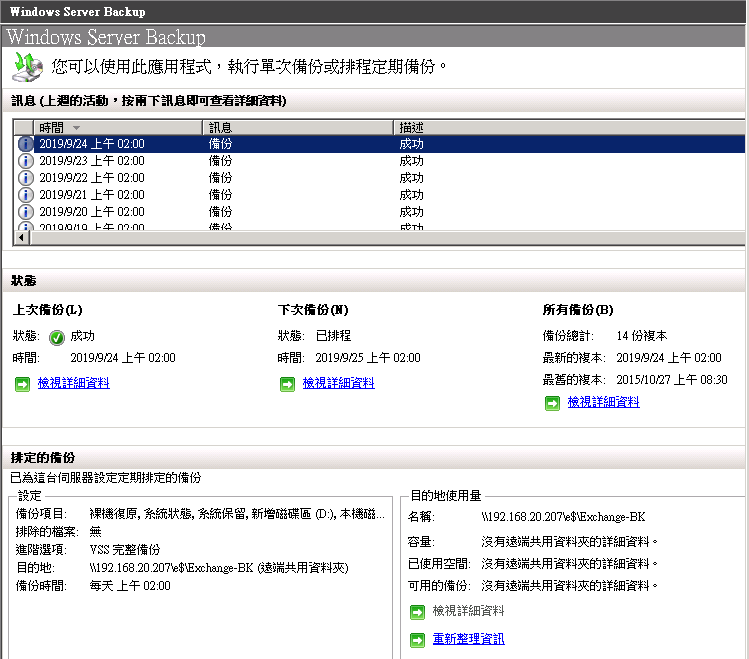Click info icon of 2019/9/21 backup row

pos(26,195)
